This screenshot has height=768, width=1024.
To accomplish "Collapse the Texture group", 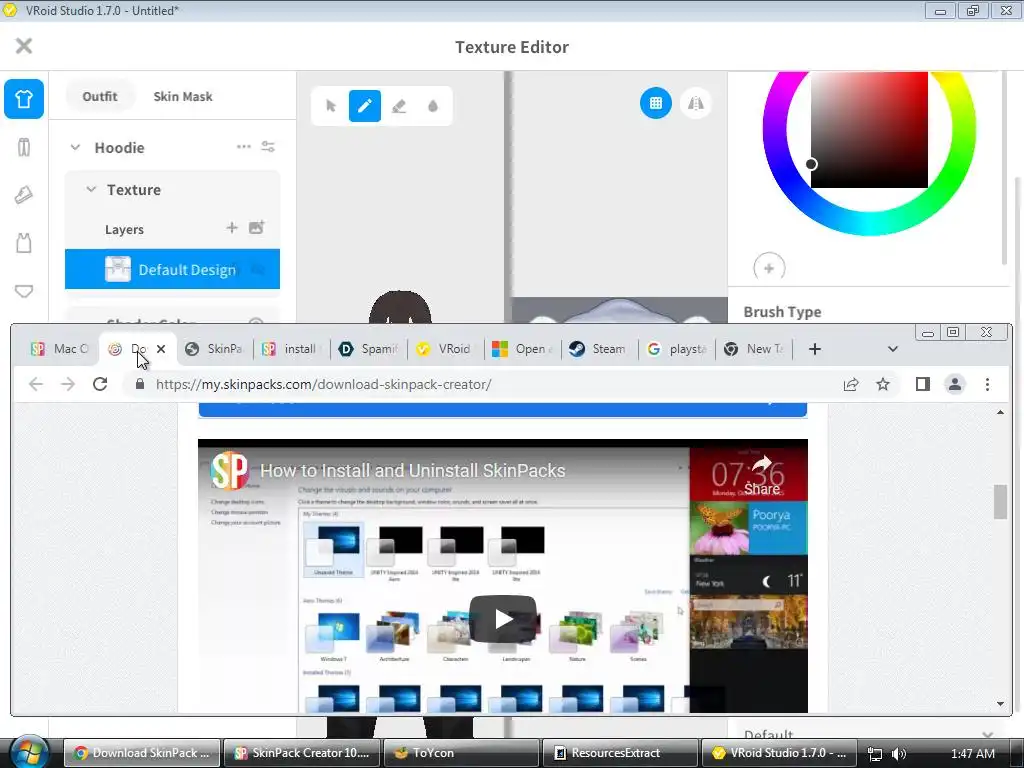I will pyautogui.click(x=91, y=189).
